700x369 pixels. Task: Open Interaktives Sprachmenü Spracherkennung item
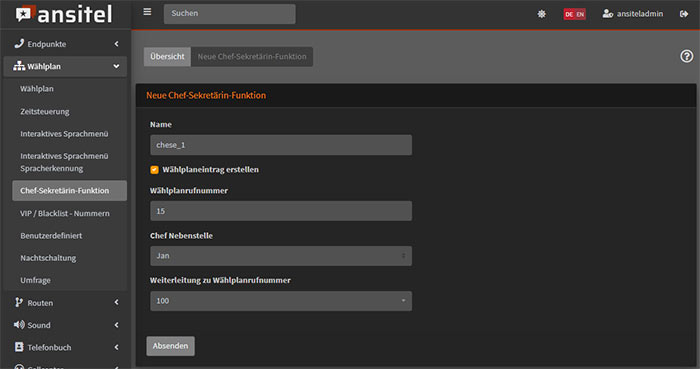coord(64,162)
